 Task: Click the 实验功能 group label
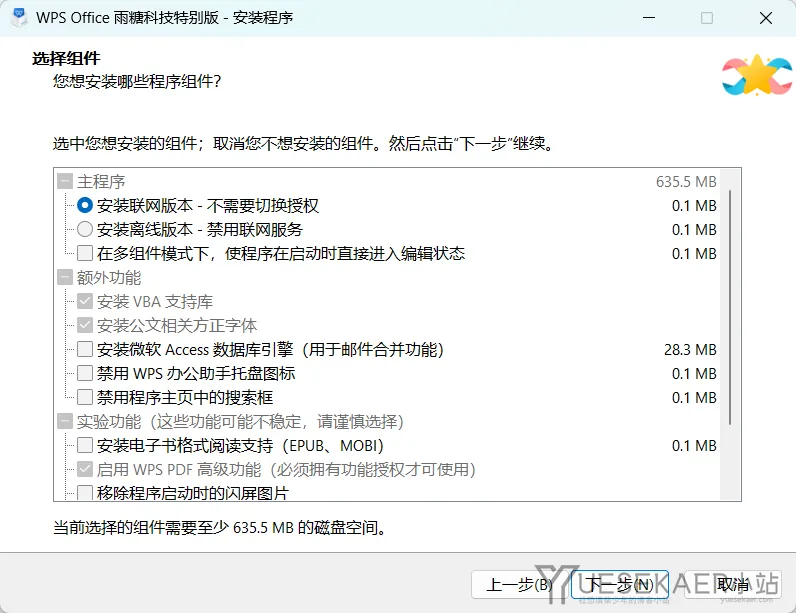tap(240, 421)
